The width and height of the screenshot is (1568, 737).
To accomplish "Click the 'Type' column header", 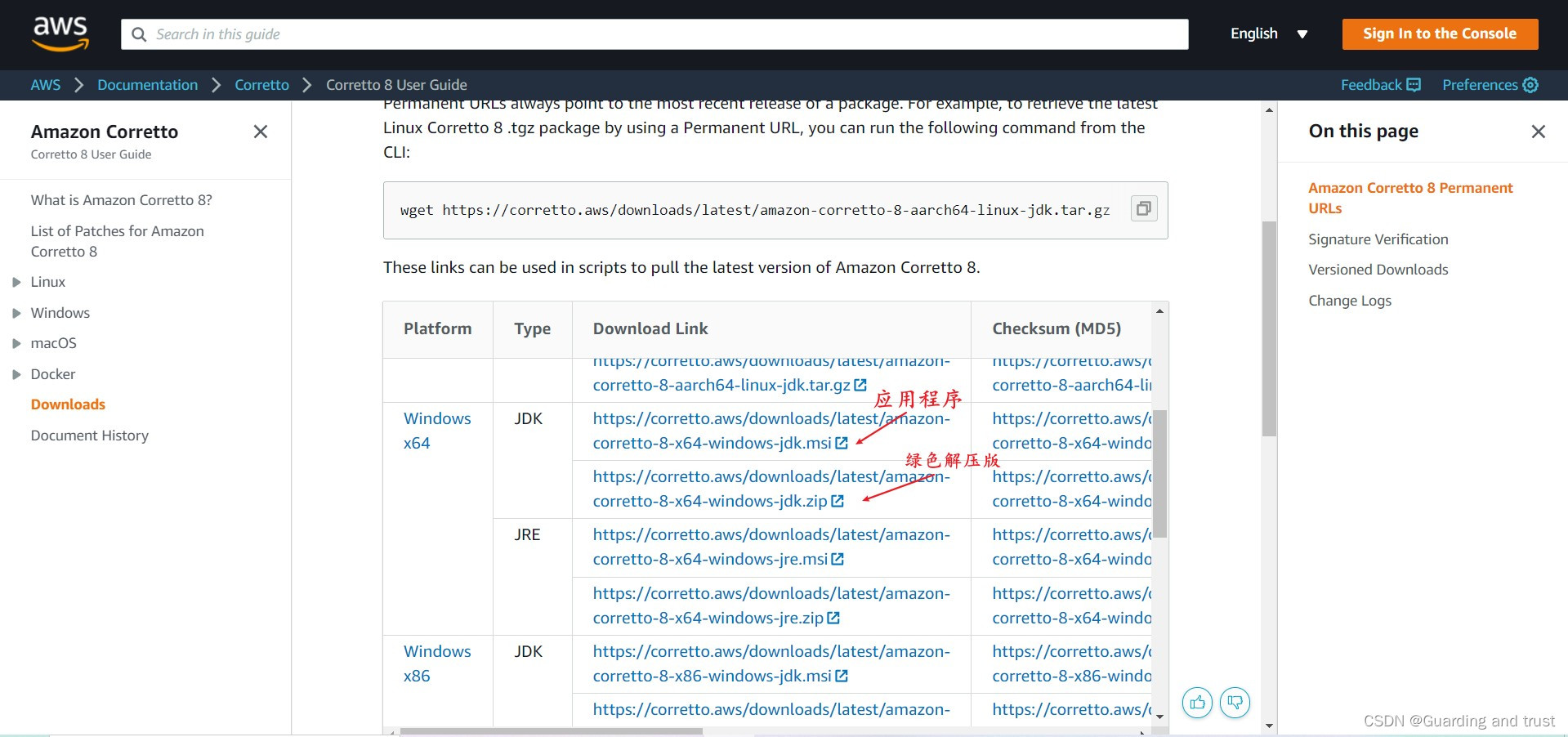I will tap(532, 328).
